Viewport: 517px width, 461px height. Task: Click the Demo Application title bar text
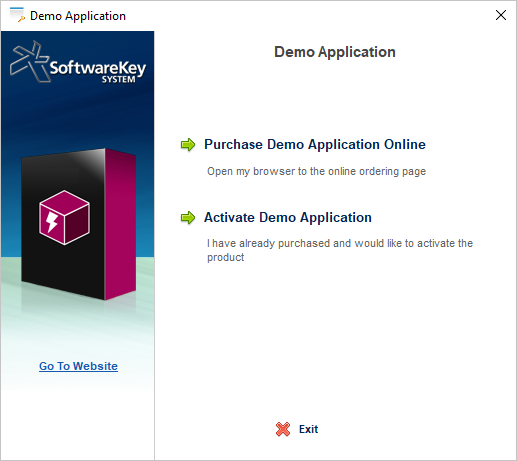tap(78, 16)
